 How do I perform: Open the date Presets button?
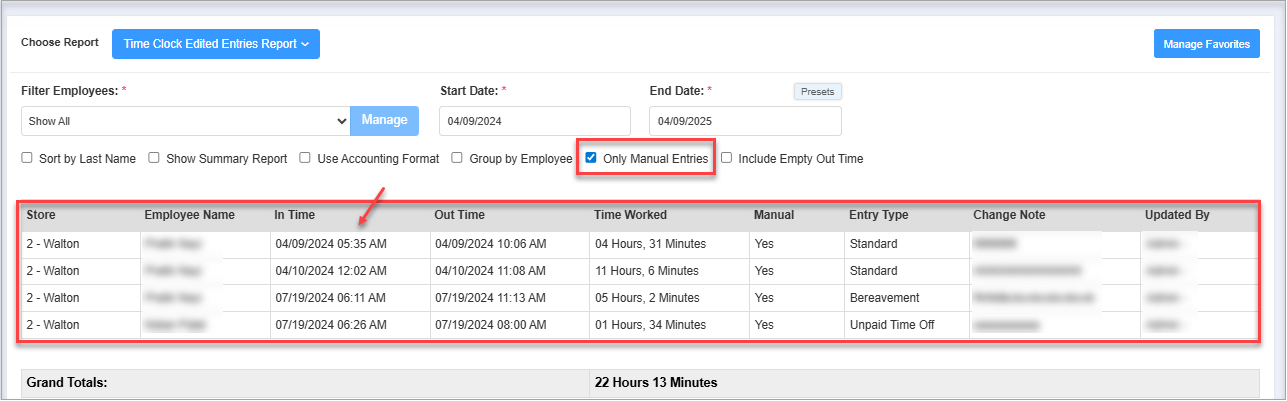(x=818, y=92)
